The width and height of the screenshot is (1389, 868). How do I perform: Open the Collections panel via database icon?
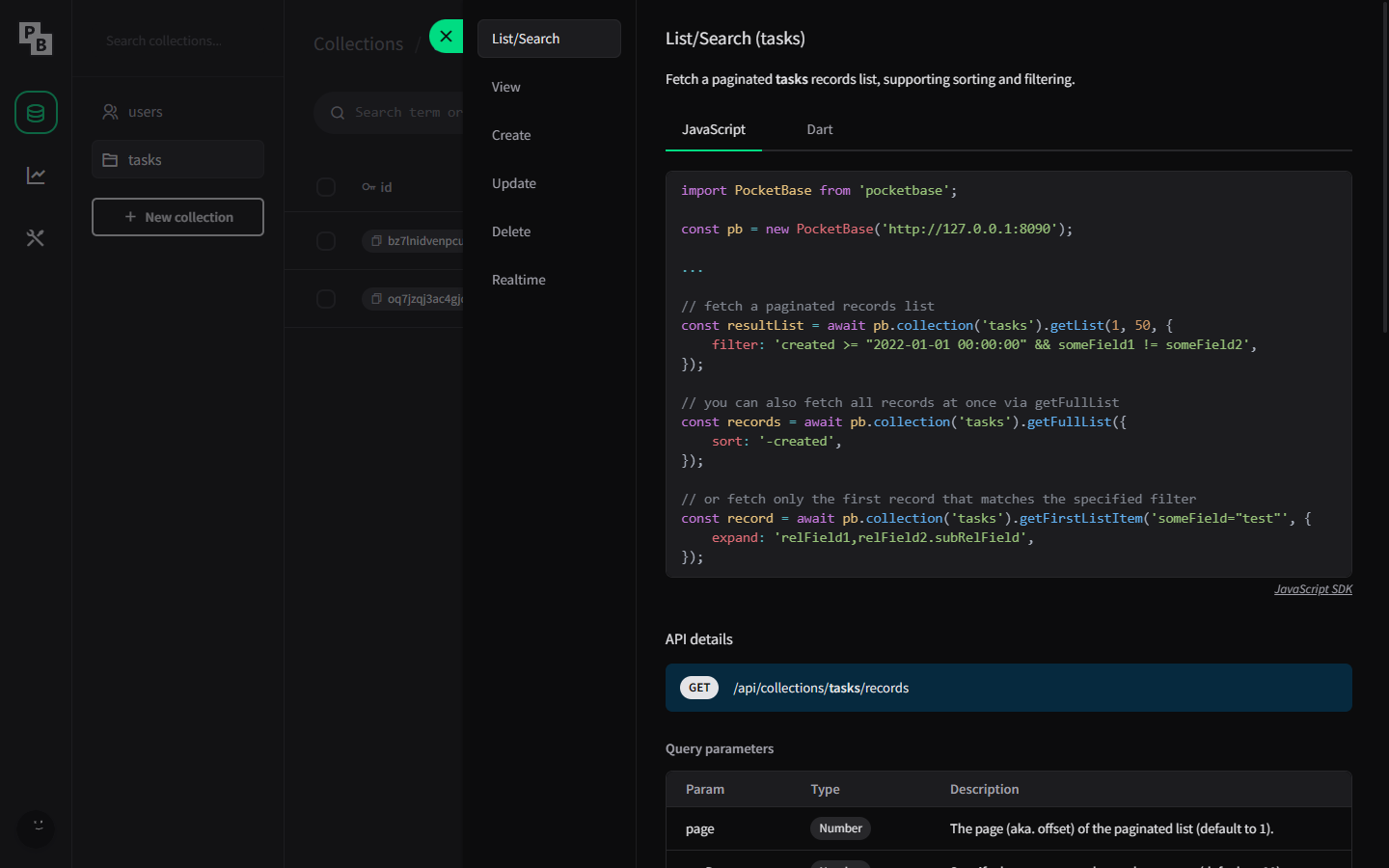pos(35,112)
